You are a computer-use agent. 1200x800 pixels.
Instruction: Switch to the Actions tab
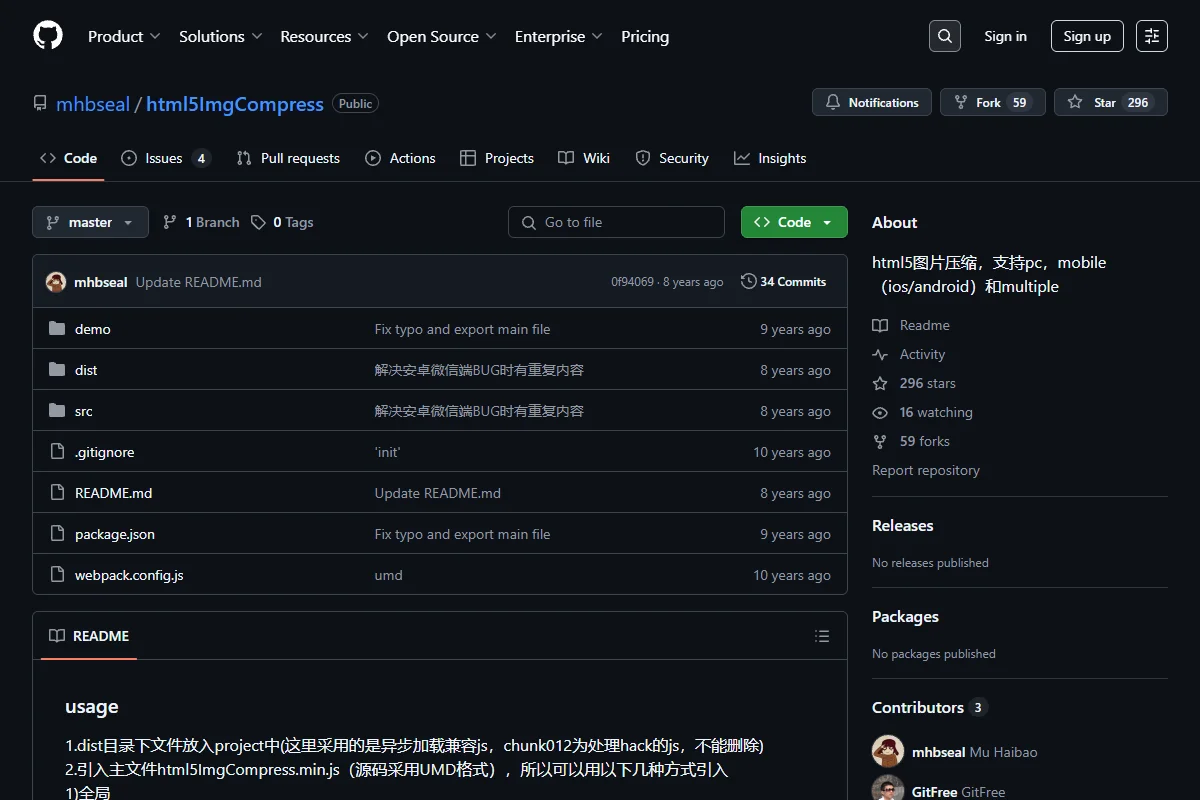coord(400,158)
